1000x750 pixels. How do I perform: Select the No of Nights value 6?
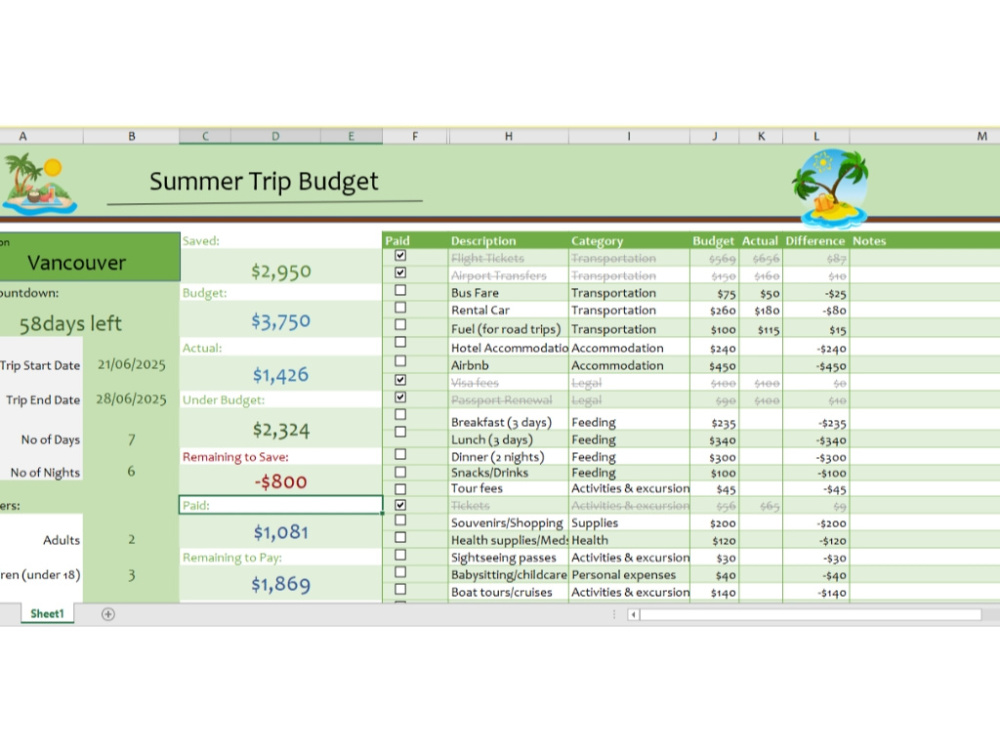(x=131, y=471)
